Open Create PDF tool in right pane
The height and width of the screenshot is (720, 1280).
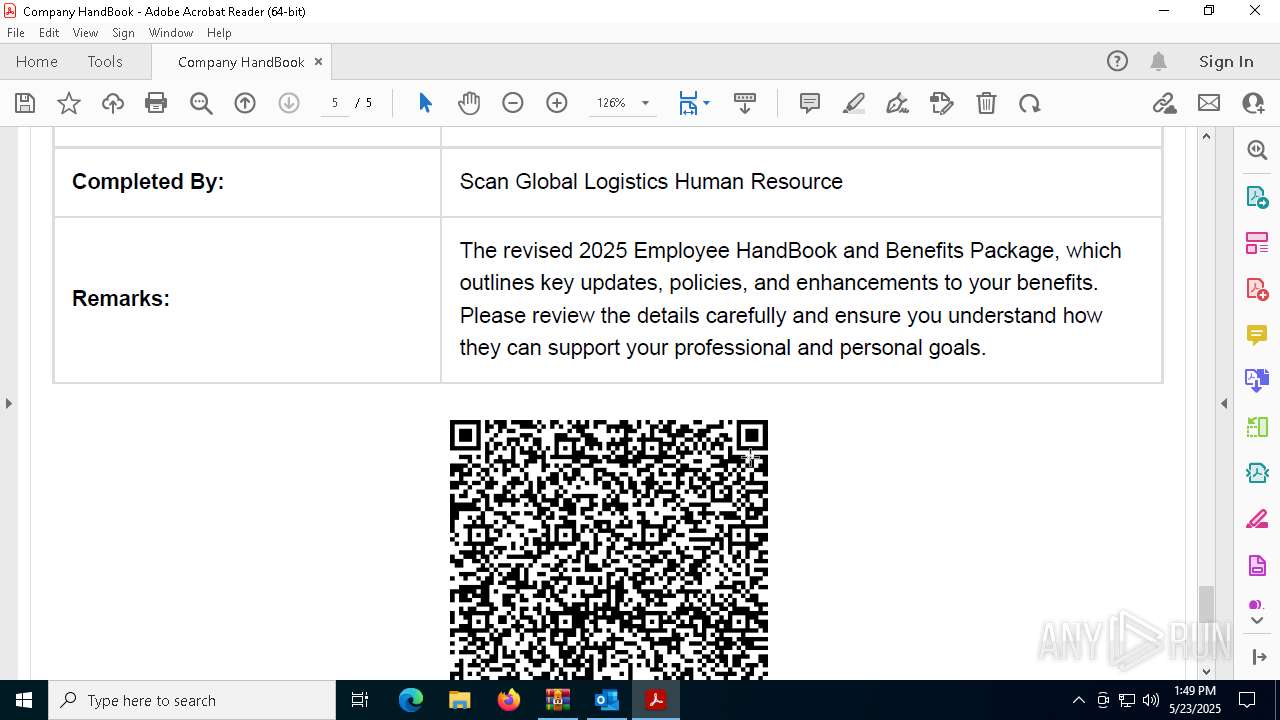1257,289
